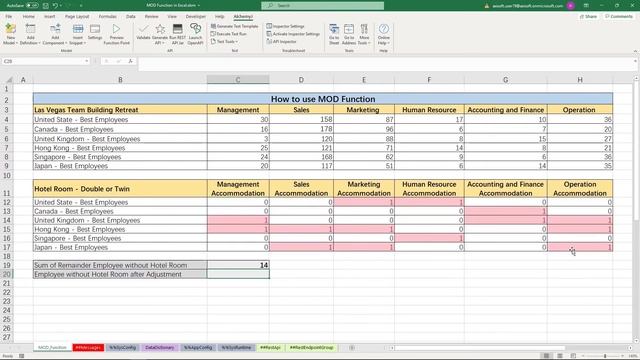
Task: Click Inspector Settings
Action: click(285, 26)
